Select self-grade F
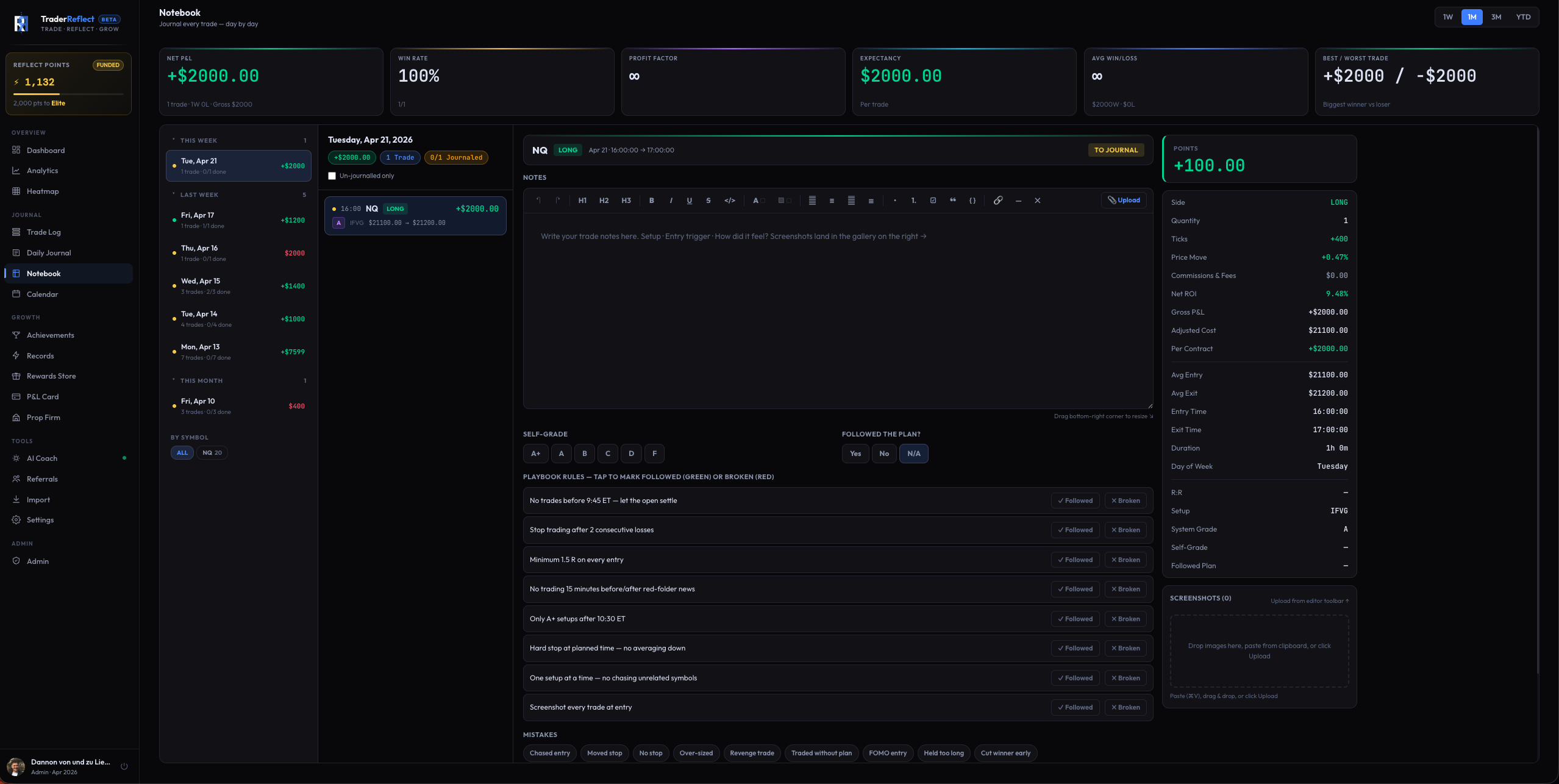The height and width of the screenshot is (784, 1559). tap(654, 454)
